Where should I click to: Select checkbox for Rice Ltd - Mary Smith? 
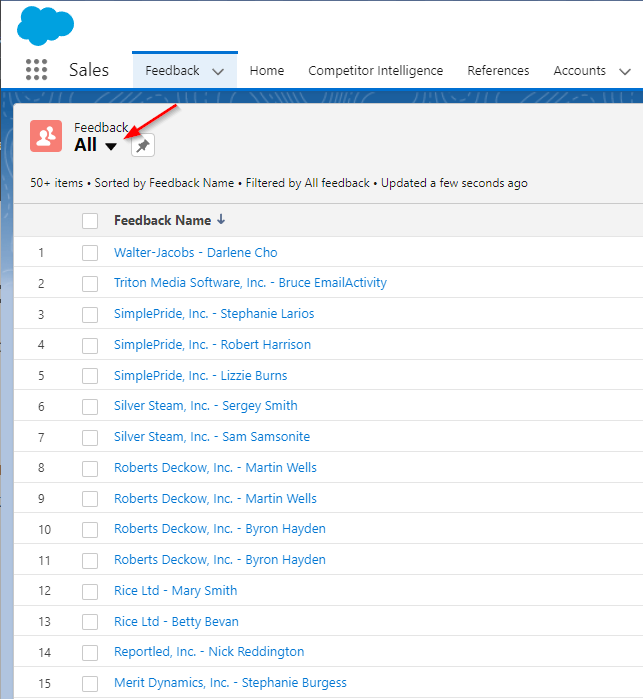90,591
